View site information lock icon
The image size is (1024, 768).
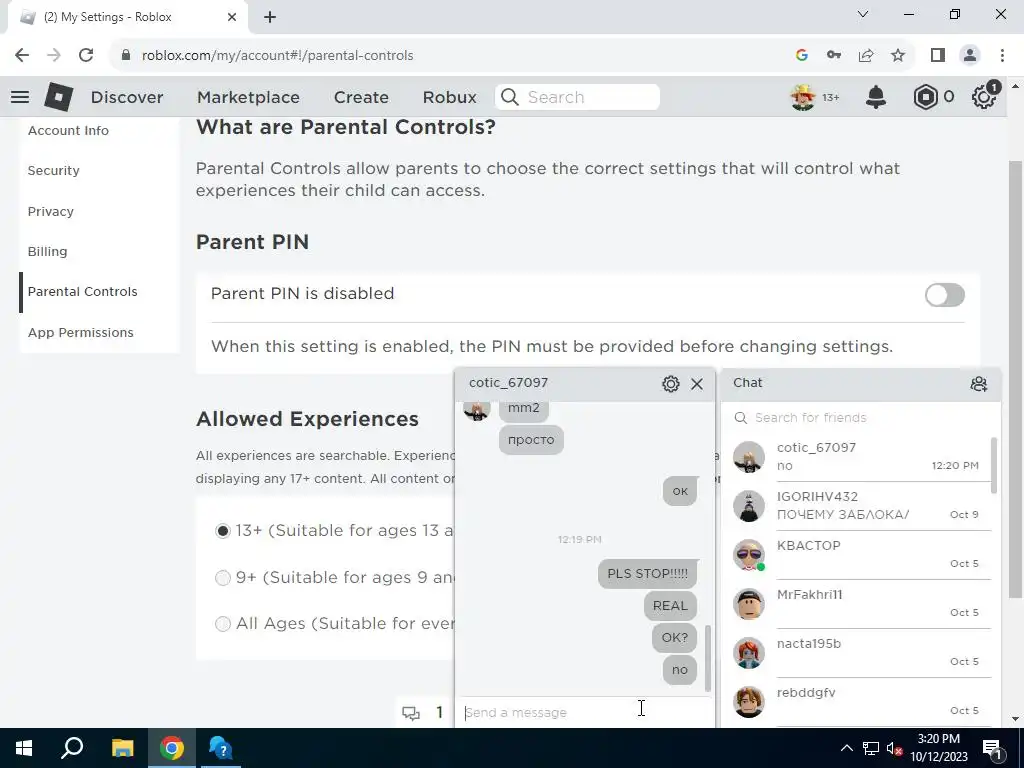[126, 55]
